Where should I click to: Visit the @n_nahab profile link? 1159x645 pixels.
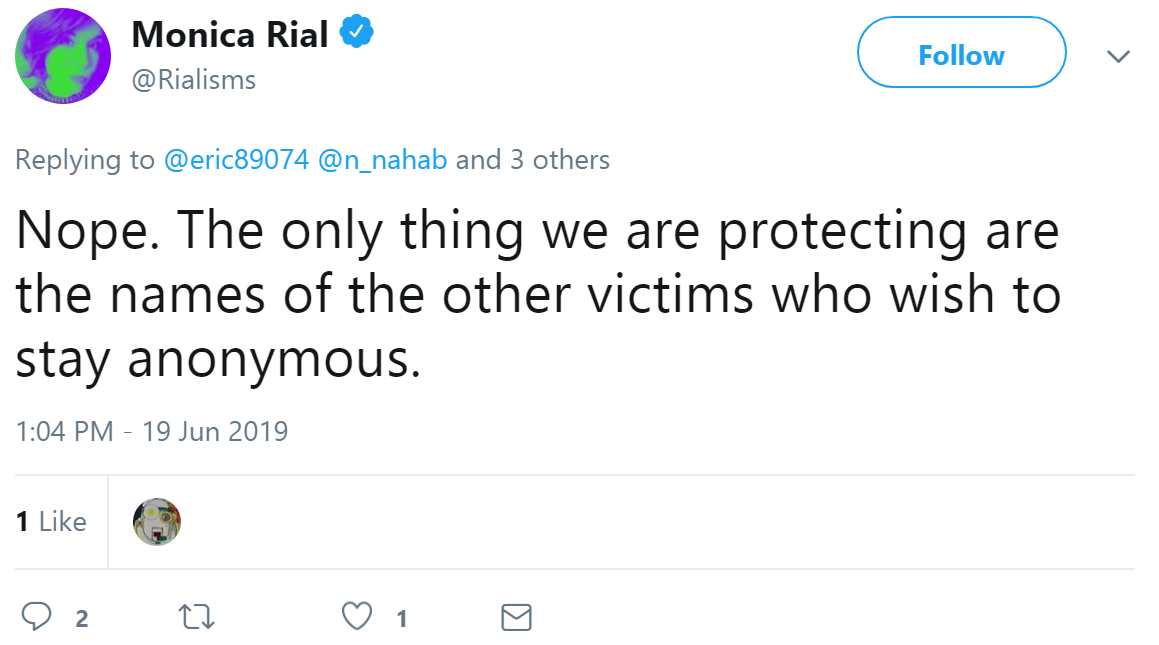(x=382, y=160)
